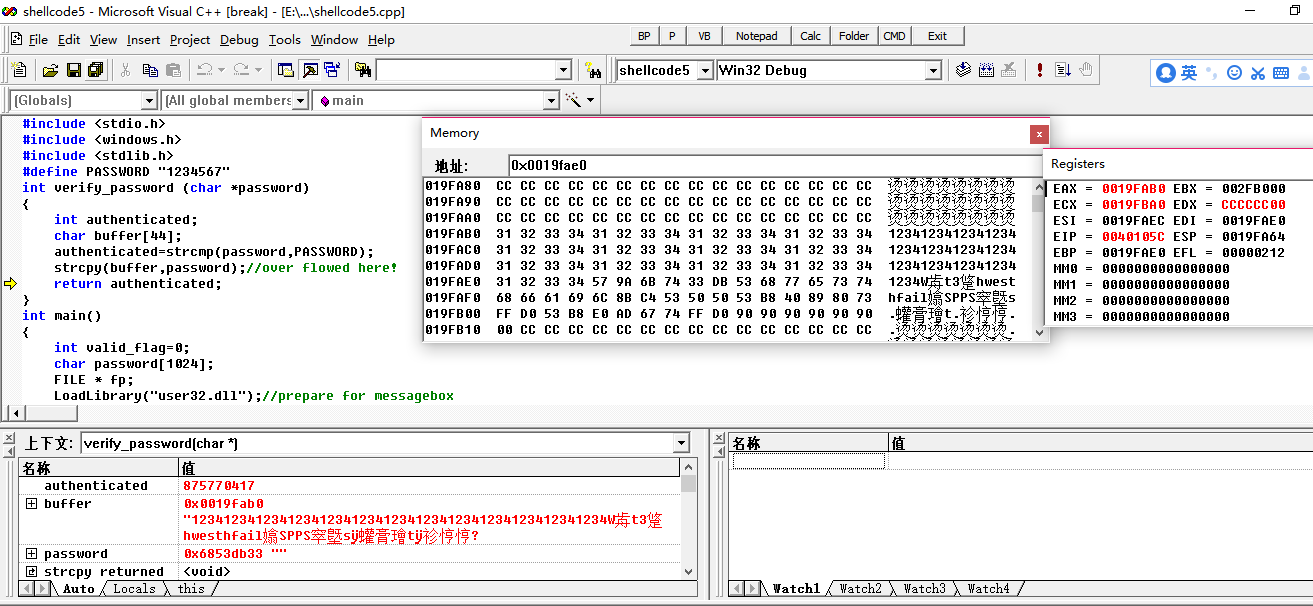Image resolution: width=1313 pixels, height=606 pixels.
Task: Open the Project menu
Action: [x=190, y=40]
